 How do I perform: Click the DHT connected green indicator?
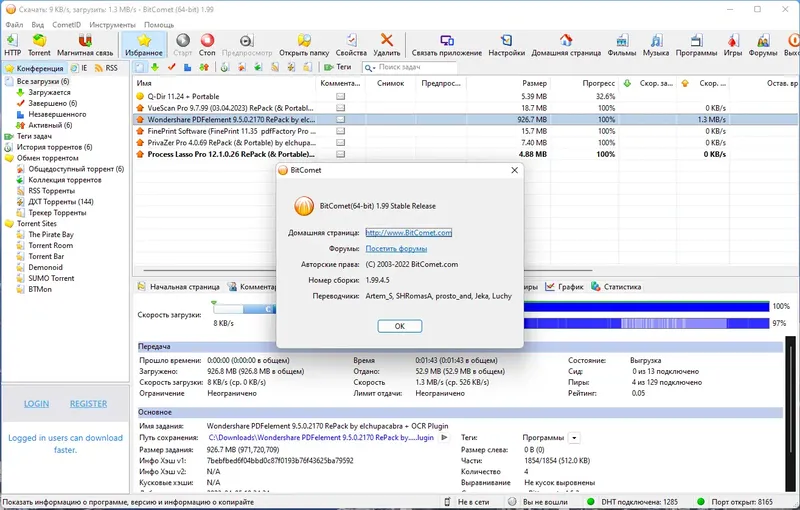(x=591, y=502)
